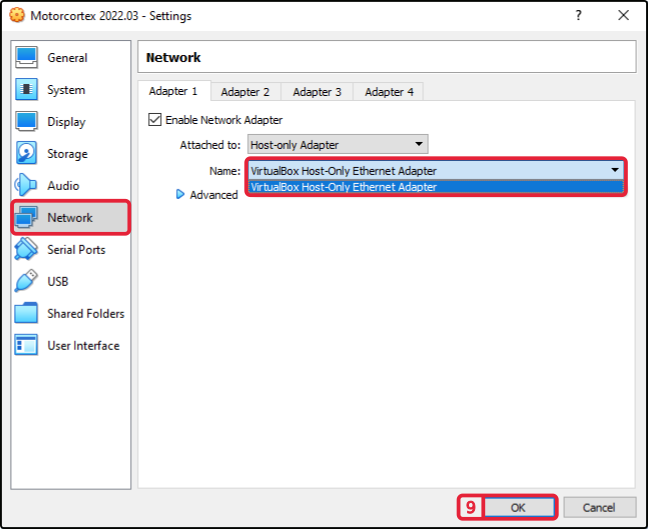The width and height of the screenshot is (648, 529).
Task: Open Serial Ports connector icon
Action: point(26,249)
